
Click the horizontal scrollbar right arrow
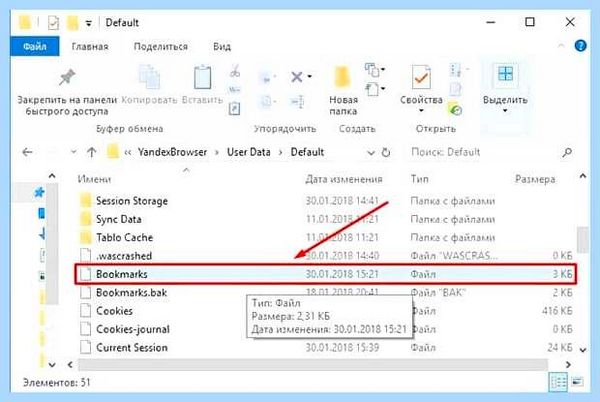568,365
